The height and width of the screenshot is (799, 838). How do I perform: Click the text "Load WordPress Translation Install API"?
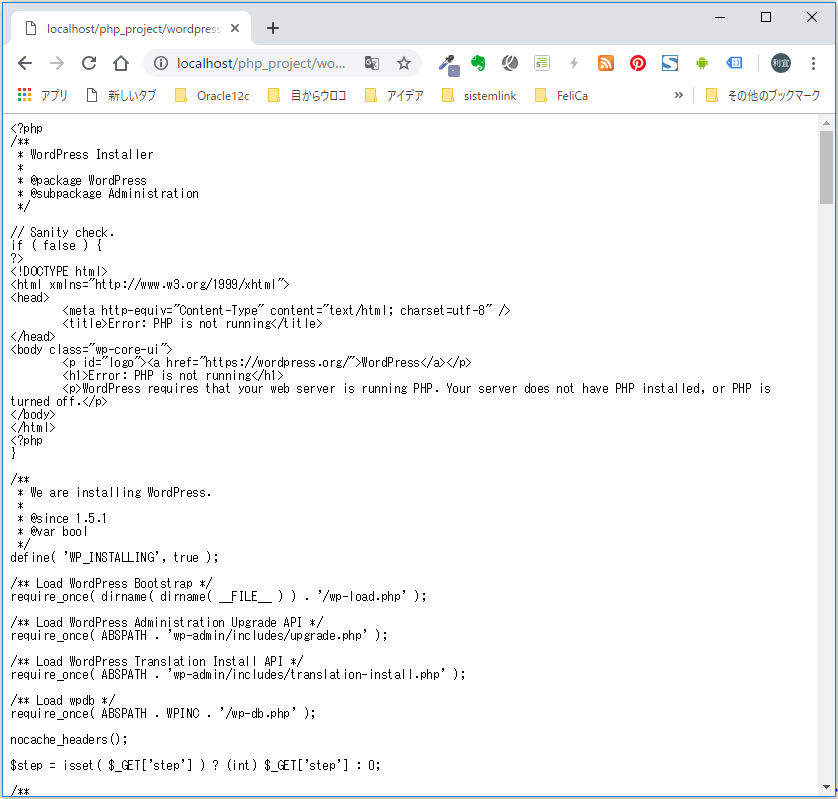[x=159, y=662]
